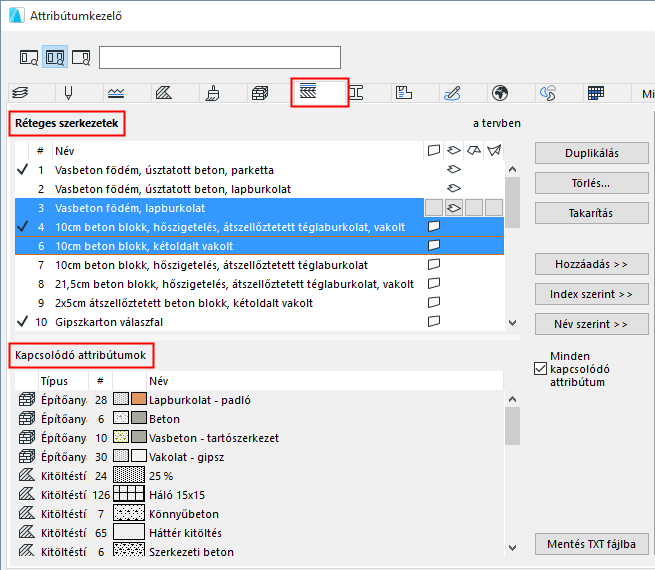Select Háló 15x15 fill row
This screenshot has height=570, width=655.
(259, 495)
